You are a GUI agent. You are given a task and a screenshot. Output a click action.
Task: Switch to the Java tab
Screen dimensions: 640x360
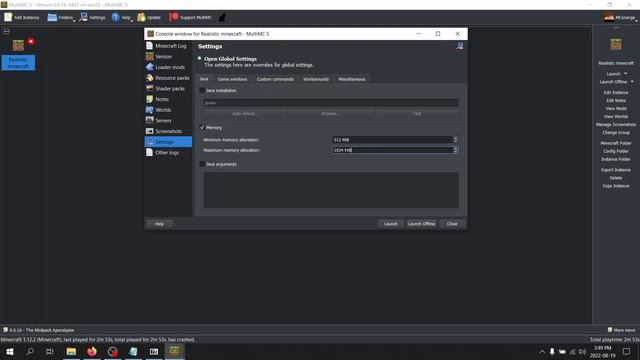pyautogui.click(x=204, y=79)
